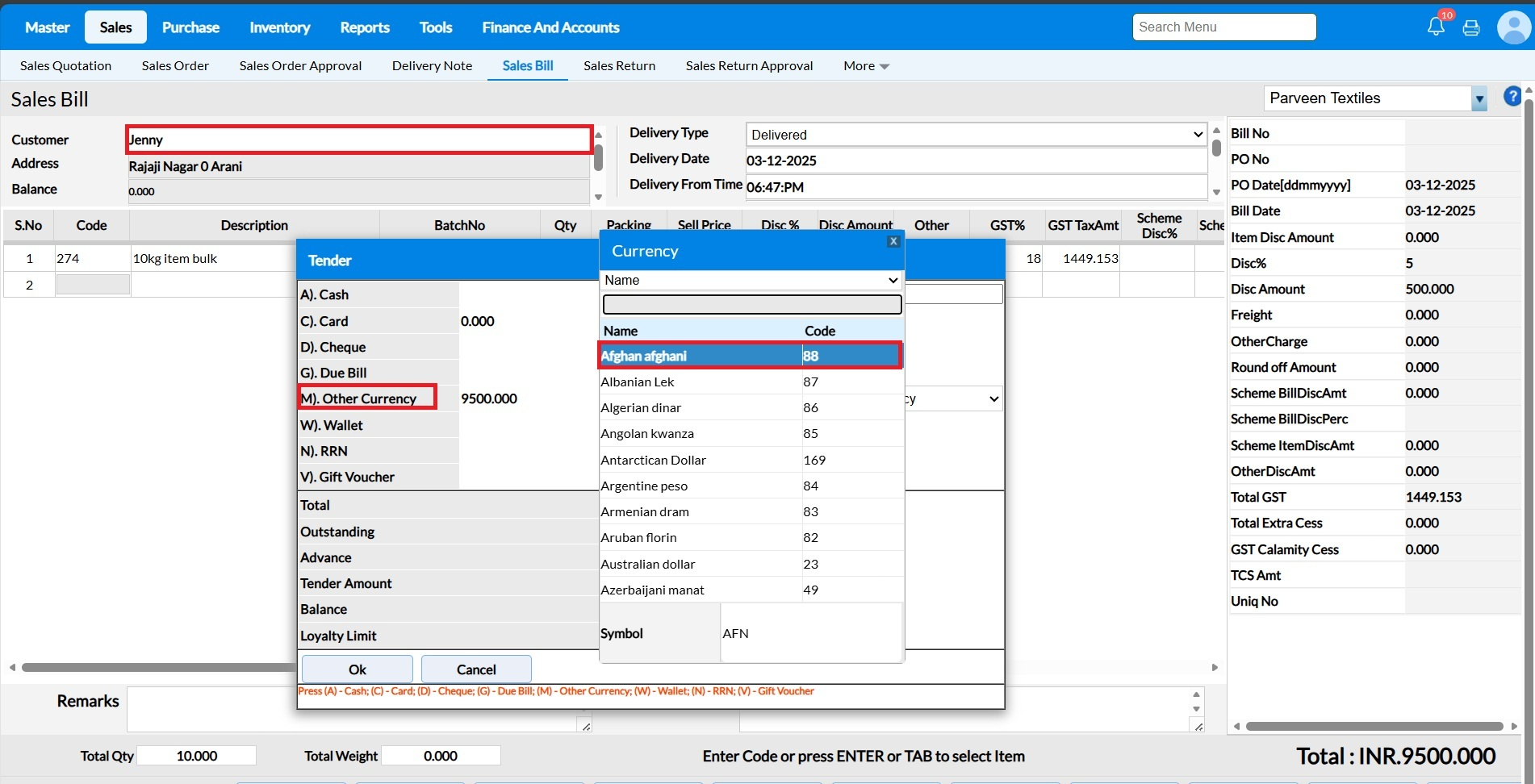The image size is (1535, 784).
Task: Click the blue help question mark icon
Action: (x=1512, y=97)
